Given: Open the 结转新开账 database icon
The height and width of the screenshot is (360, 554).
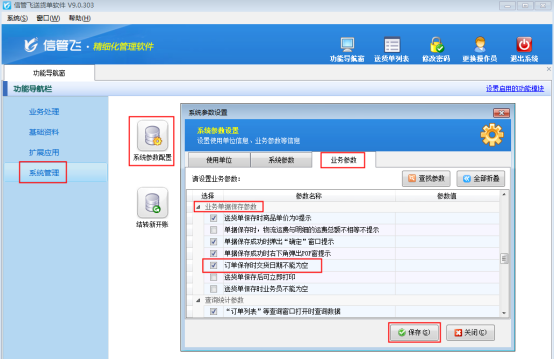Looking at the screenshot, I should (x=153, y=202).
